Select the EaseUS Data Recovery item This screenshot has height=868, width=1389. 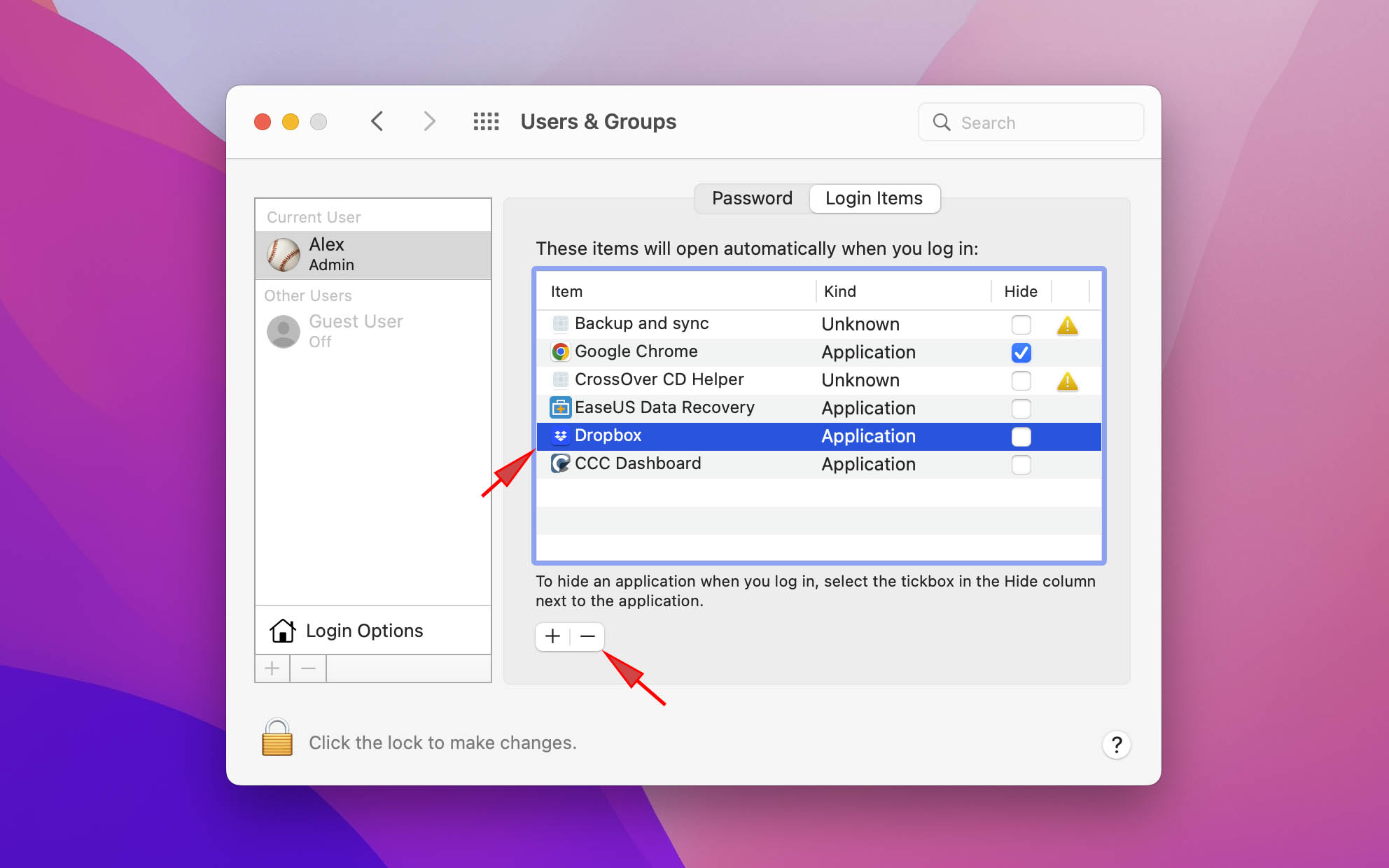(664, 407)
